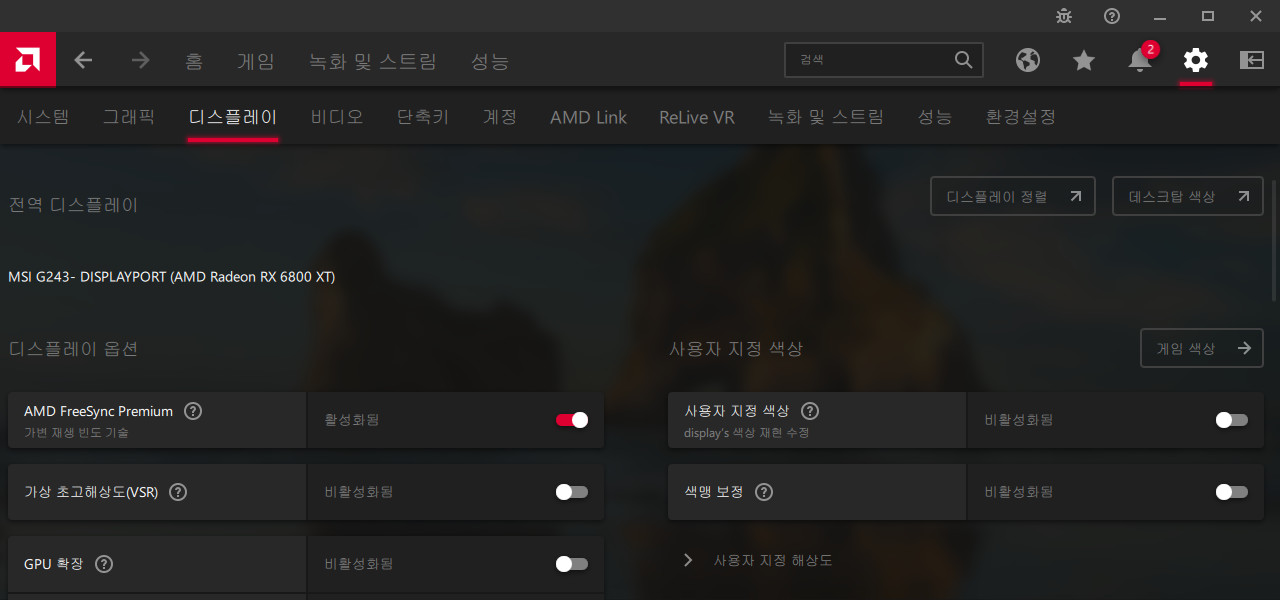Image resolution: width=1280 pixels, height=600 pixels.
Task: Show help for 색맹 보정
Action: (764, 492)
